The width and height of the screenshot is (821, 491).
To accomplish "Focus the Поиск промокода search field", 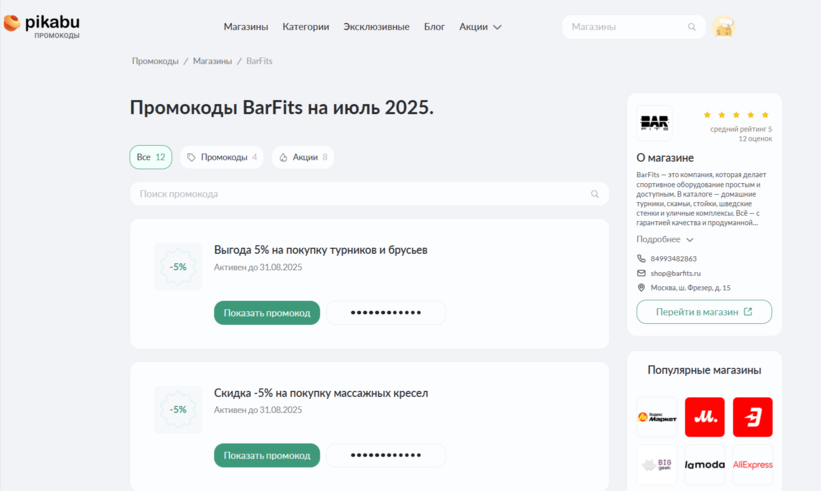I will 360,194.
